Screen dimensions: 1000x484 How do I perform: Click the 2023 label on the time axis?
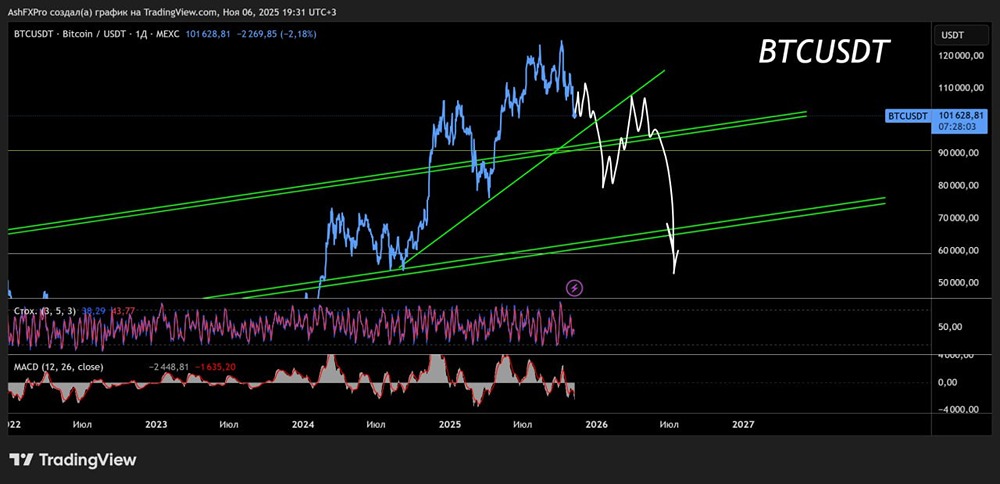pyautogui.click(x=156, y=424)
